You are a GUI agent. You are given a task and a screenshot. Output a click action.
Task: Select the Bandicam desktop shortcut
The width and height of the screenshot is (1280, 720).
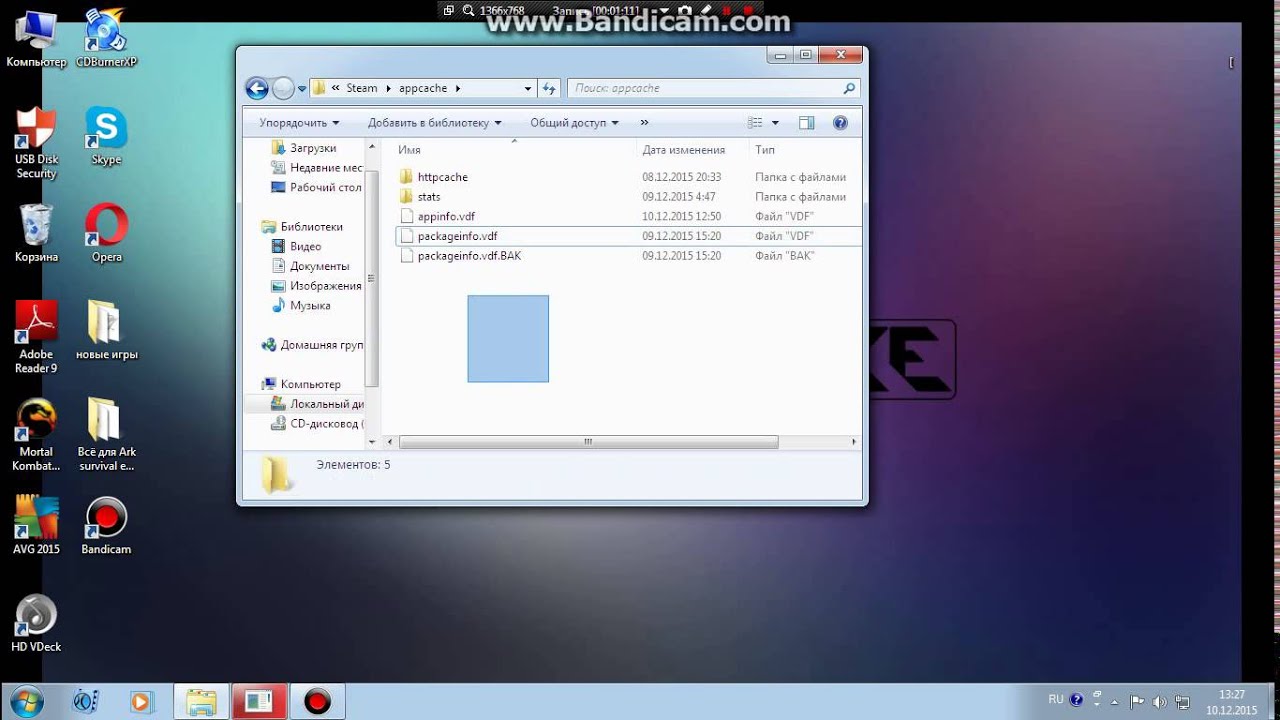pyautogui.click(x=106, y=525)
